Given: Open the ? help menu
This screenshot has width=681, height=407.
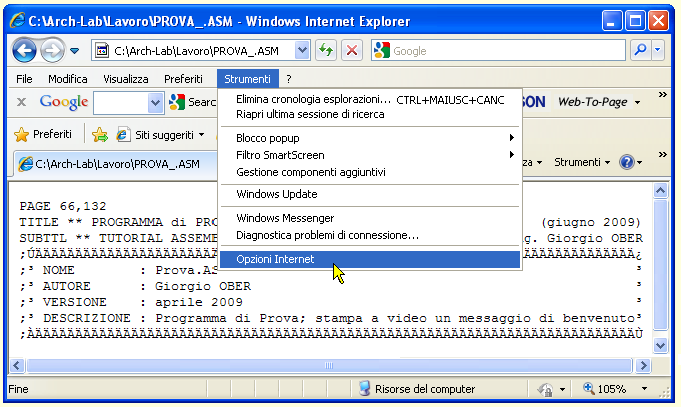Looking at the screenshot, I should (x=289, y=79).
